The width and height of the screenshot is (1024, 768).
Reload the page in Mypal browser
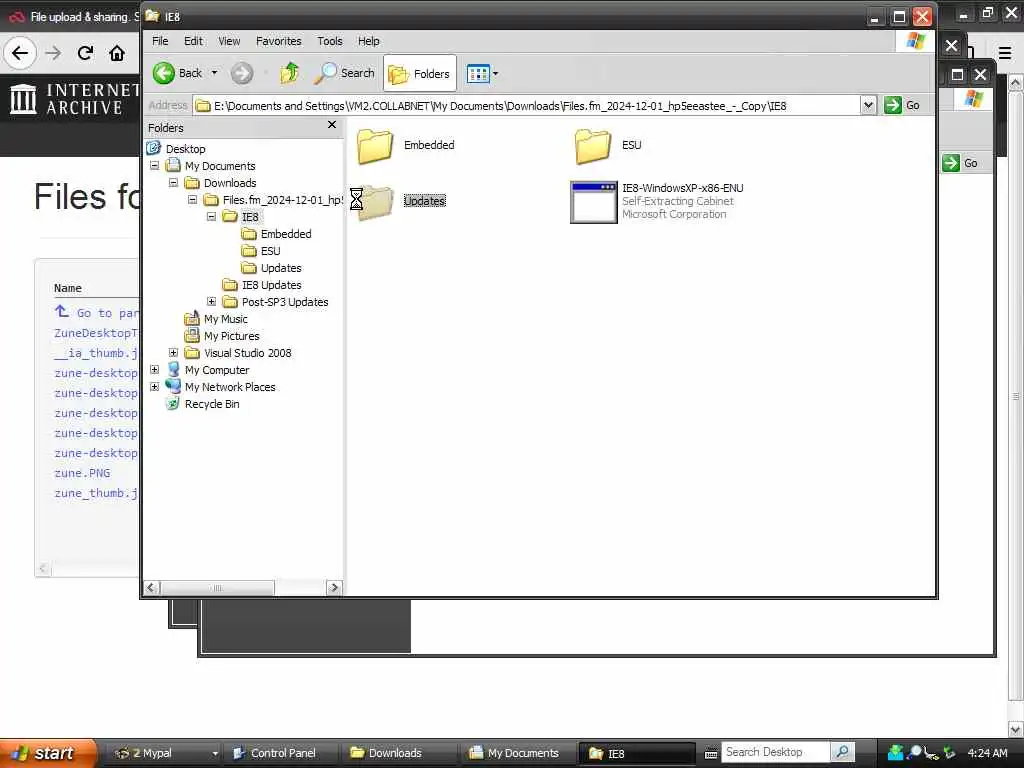86,53
